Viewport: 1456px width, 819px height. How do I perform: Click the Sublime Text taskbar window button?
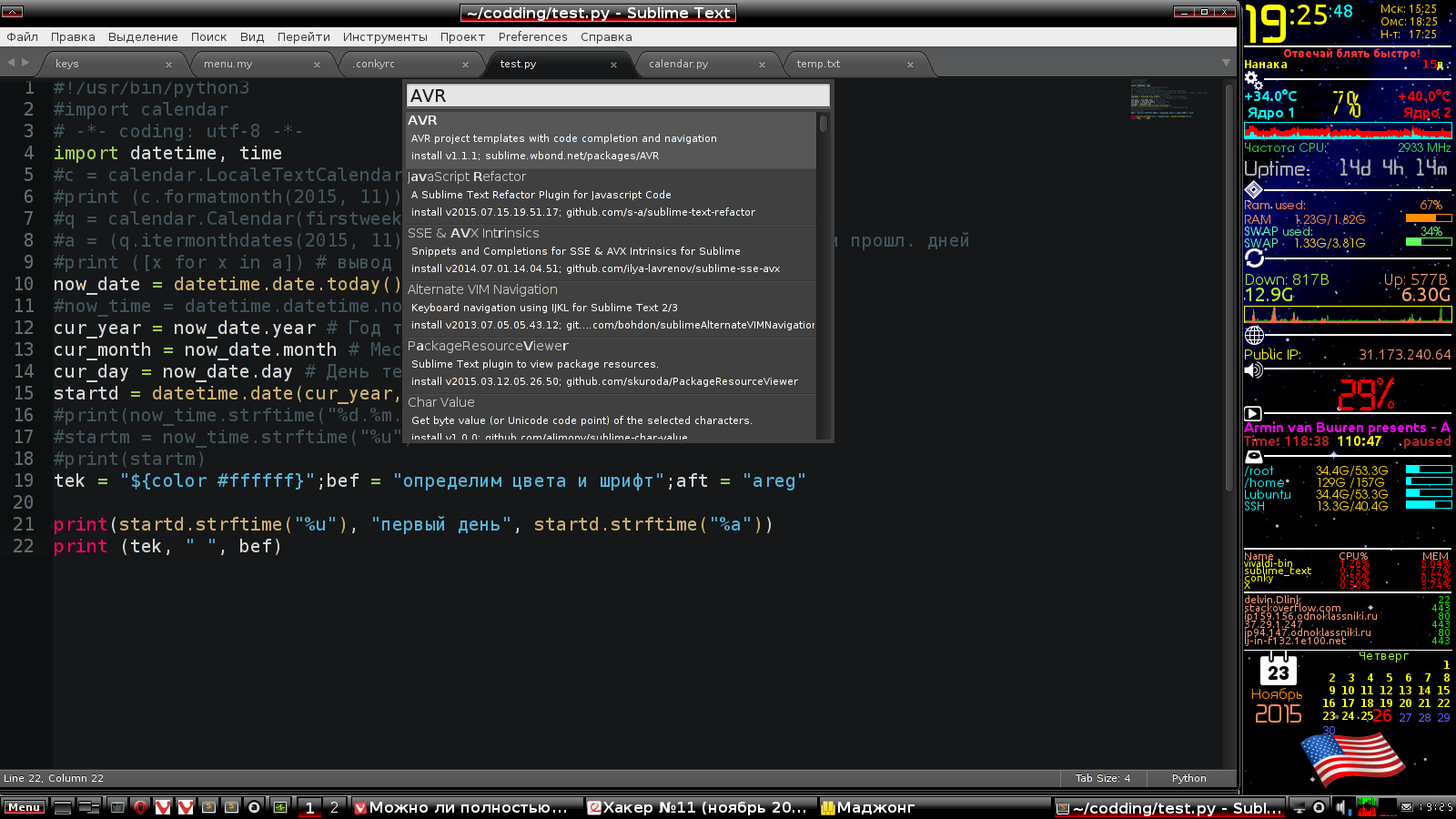coord(1169,807)
